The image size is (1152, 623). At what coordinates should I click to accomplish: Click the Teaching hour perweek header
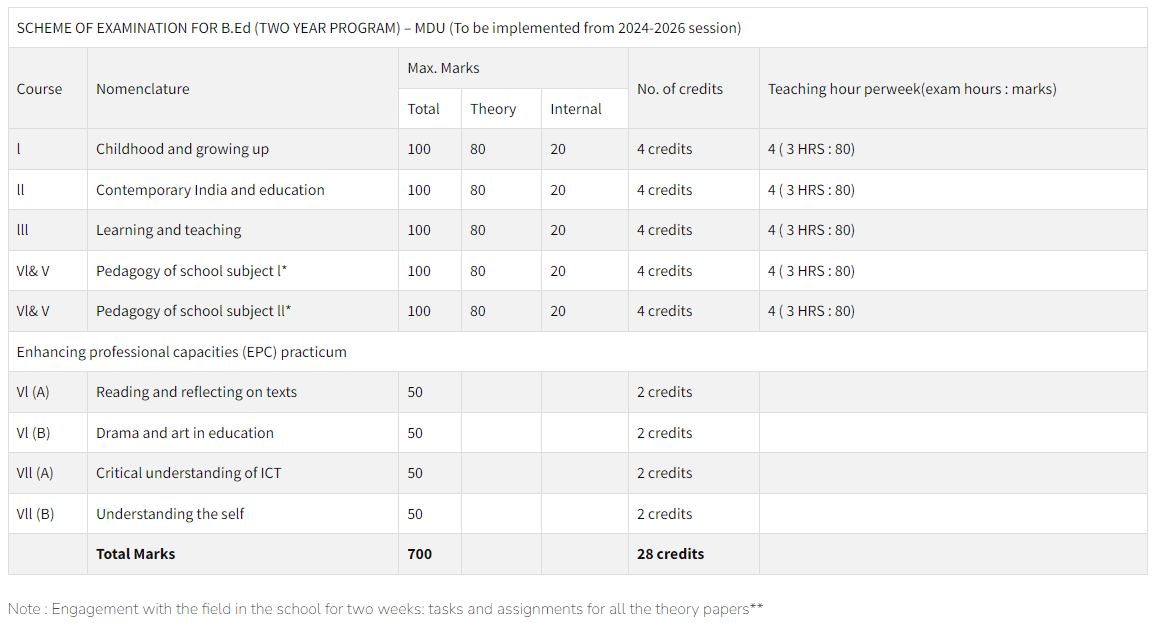(953, 89)
